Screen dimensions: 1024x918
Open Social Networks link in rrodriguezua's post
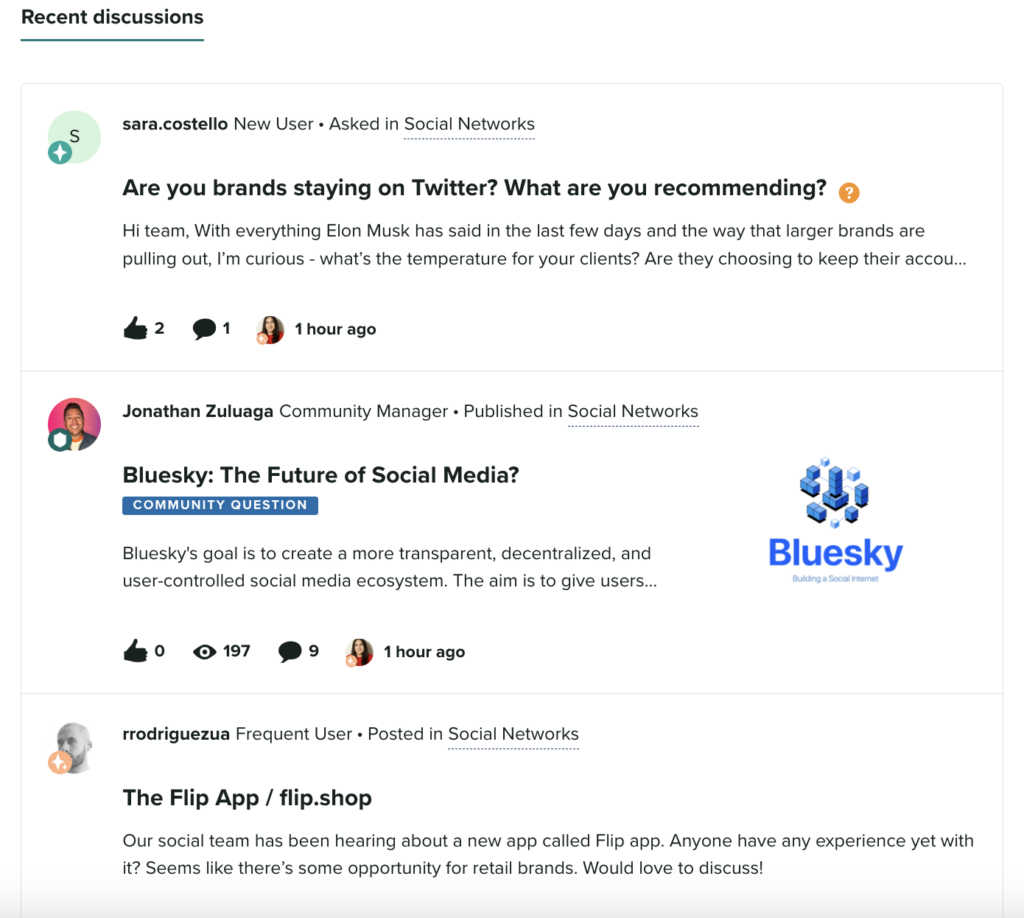(513, 734)
